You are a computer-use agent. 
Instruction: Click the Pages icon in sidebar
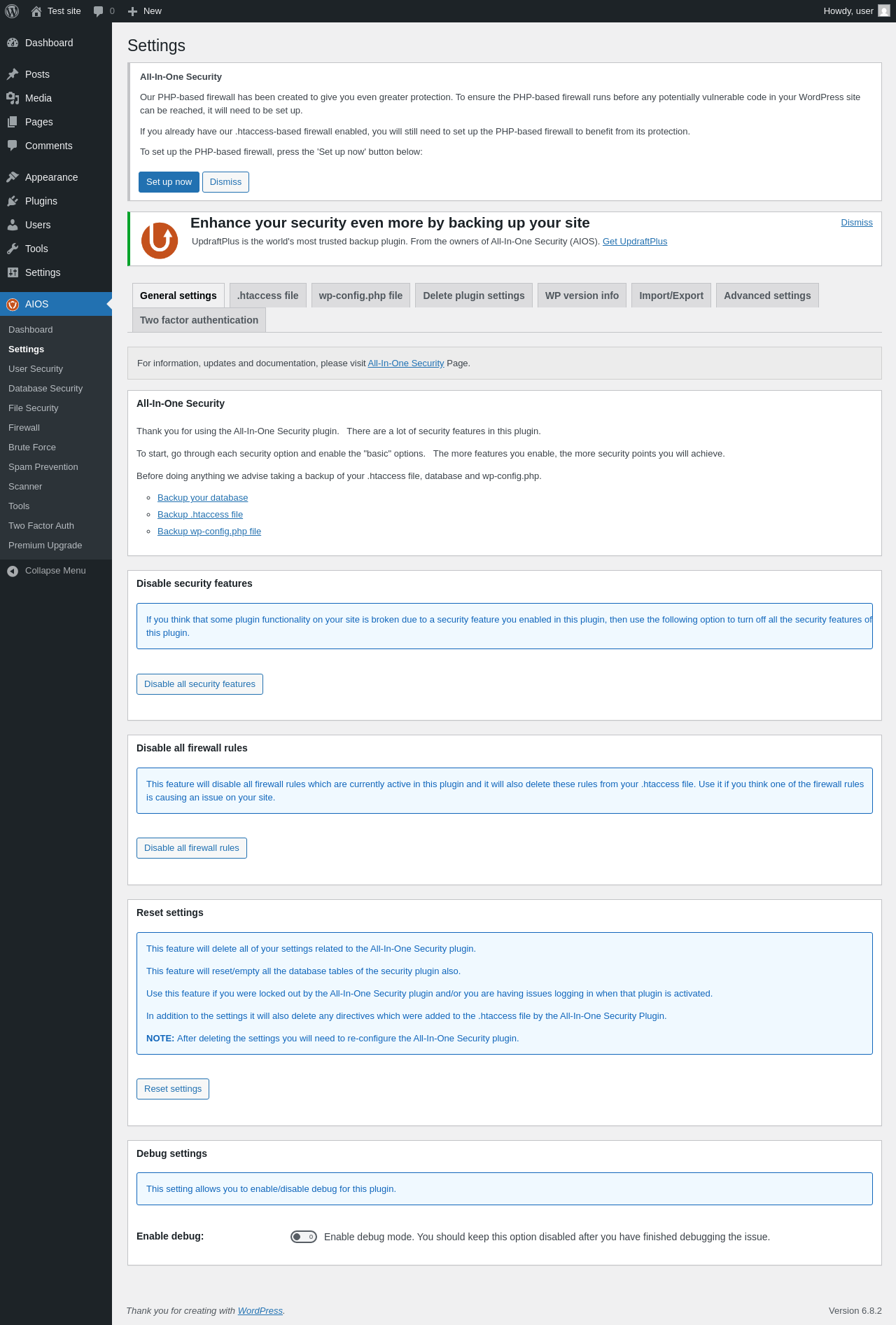pos(13,122)
